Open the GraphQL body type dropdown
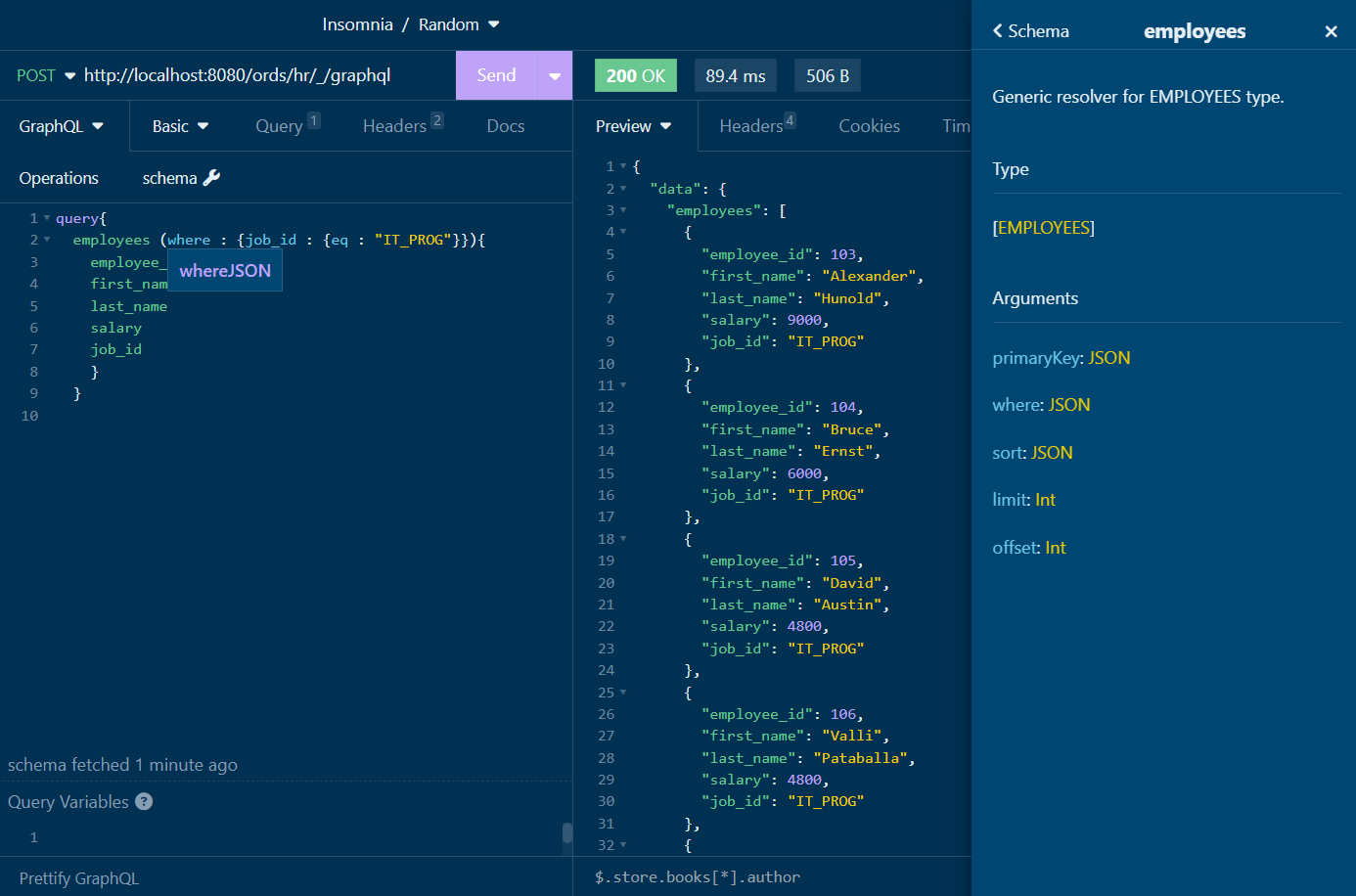 click(62, 126)
